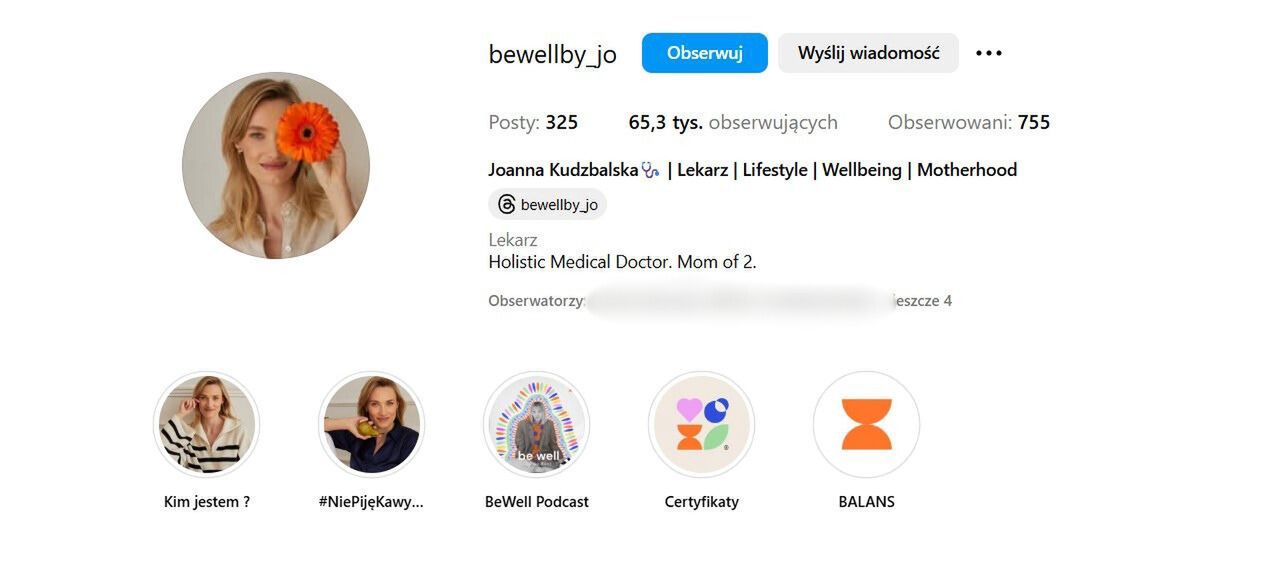Open the 65,3 tys. obserwujących followers list
The image size is (1287, 571).
click(733, 122)
